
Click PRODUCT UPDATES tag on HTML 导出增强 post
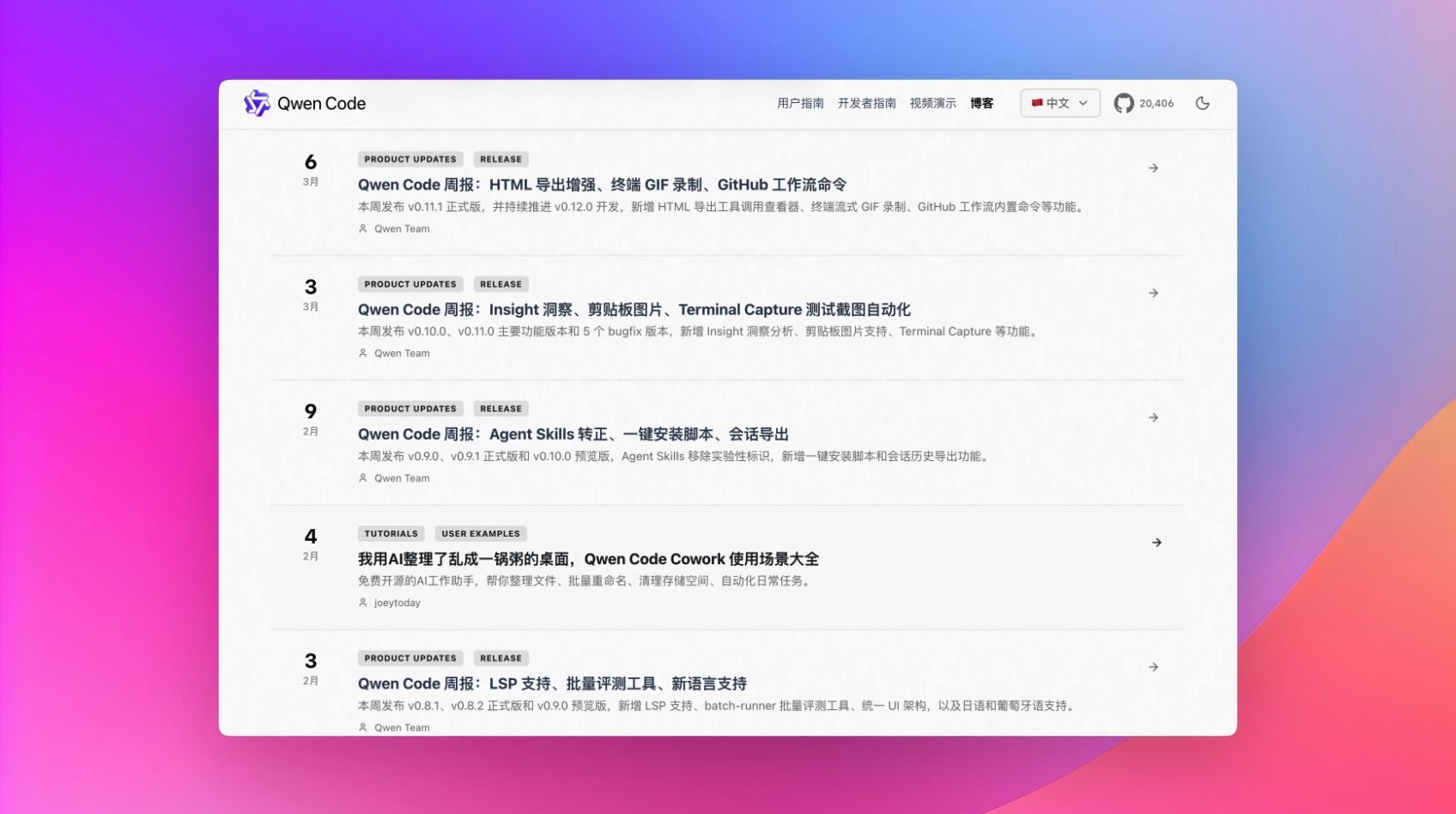tap(410, 159)
